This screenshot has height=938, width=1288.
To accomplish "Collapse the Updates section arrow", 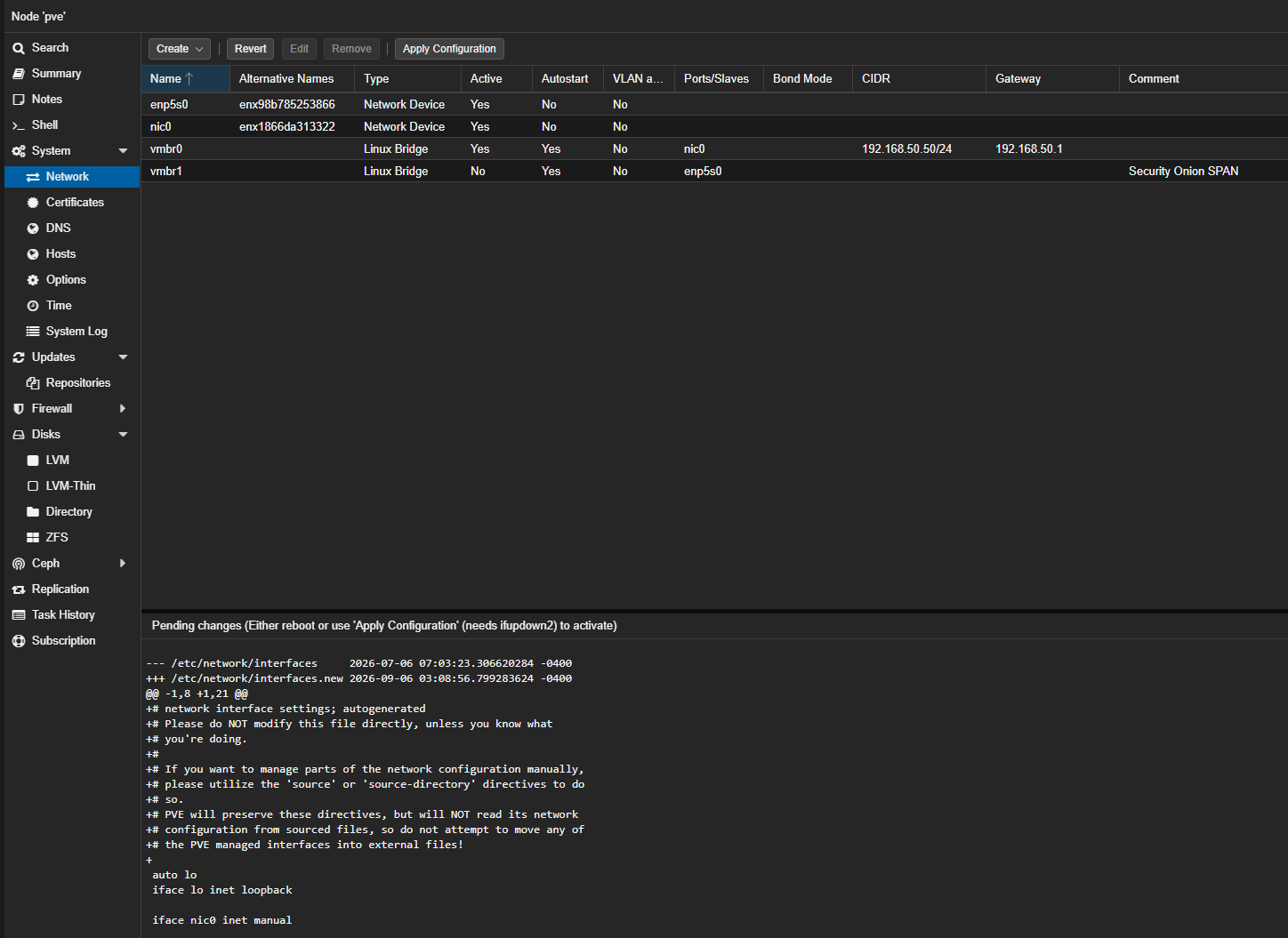I will tap(123, 357).
